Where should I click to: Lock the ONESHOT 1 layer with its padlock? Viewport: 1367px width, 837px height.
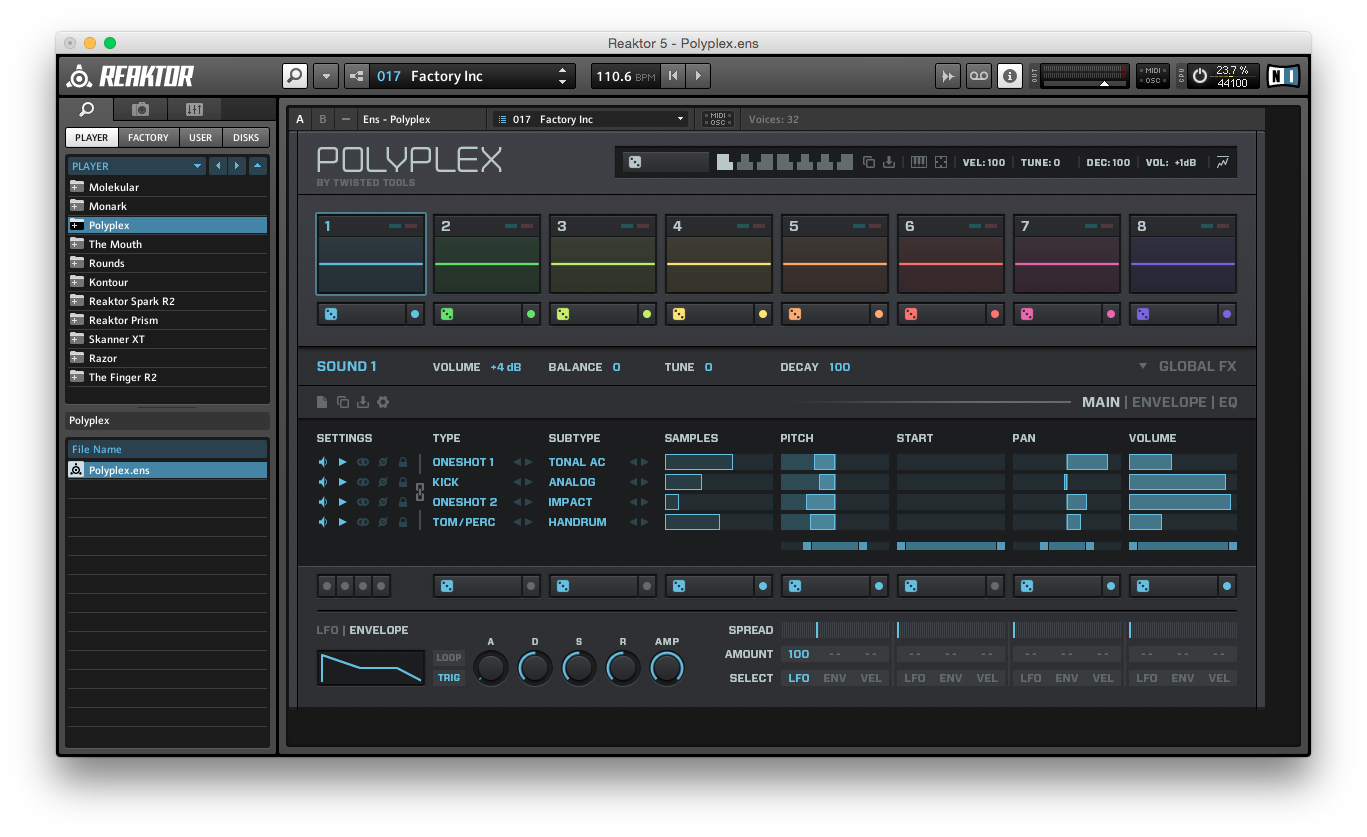402,461
